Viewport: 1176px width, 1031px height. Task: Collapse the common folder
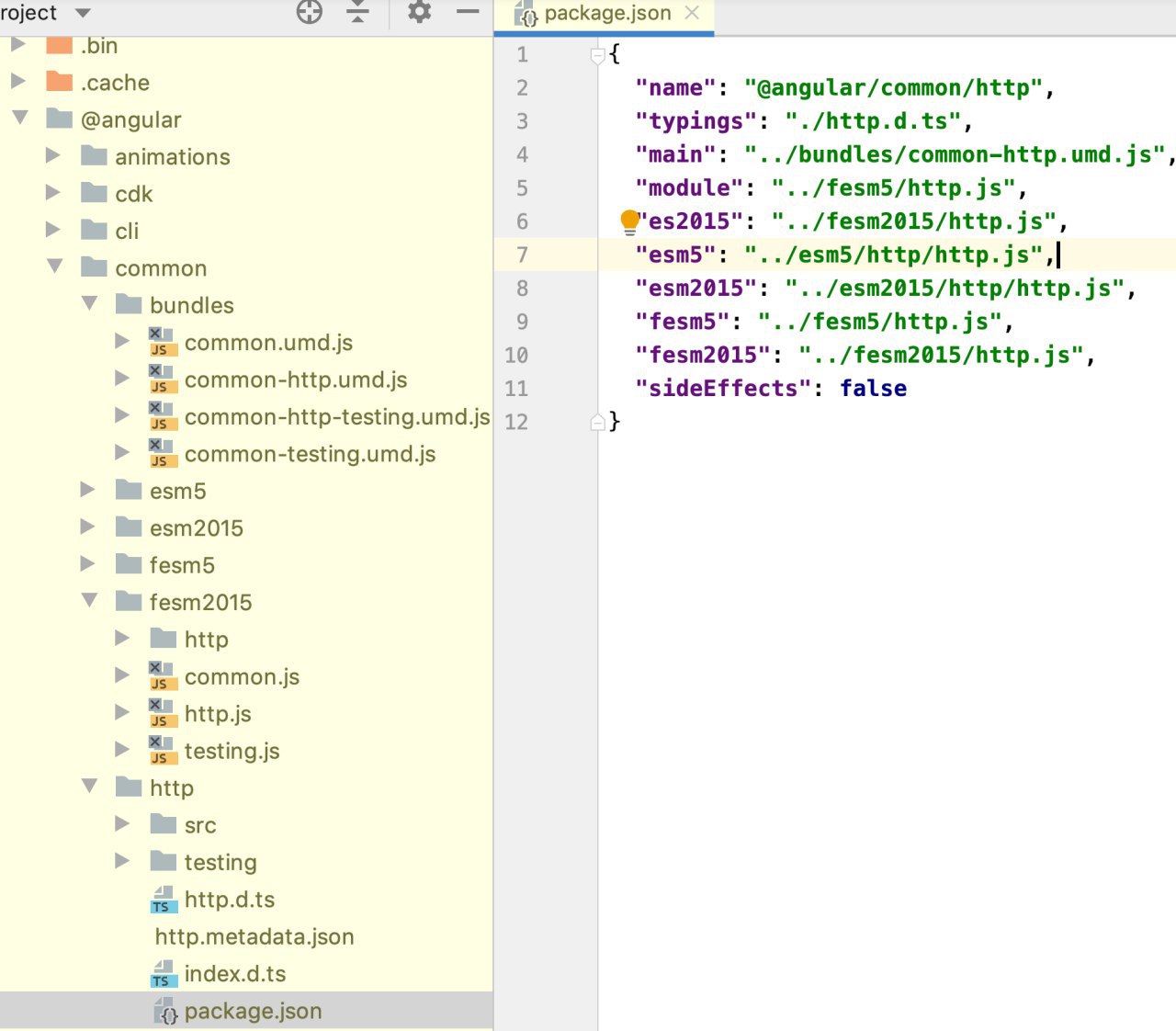55,266
